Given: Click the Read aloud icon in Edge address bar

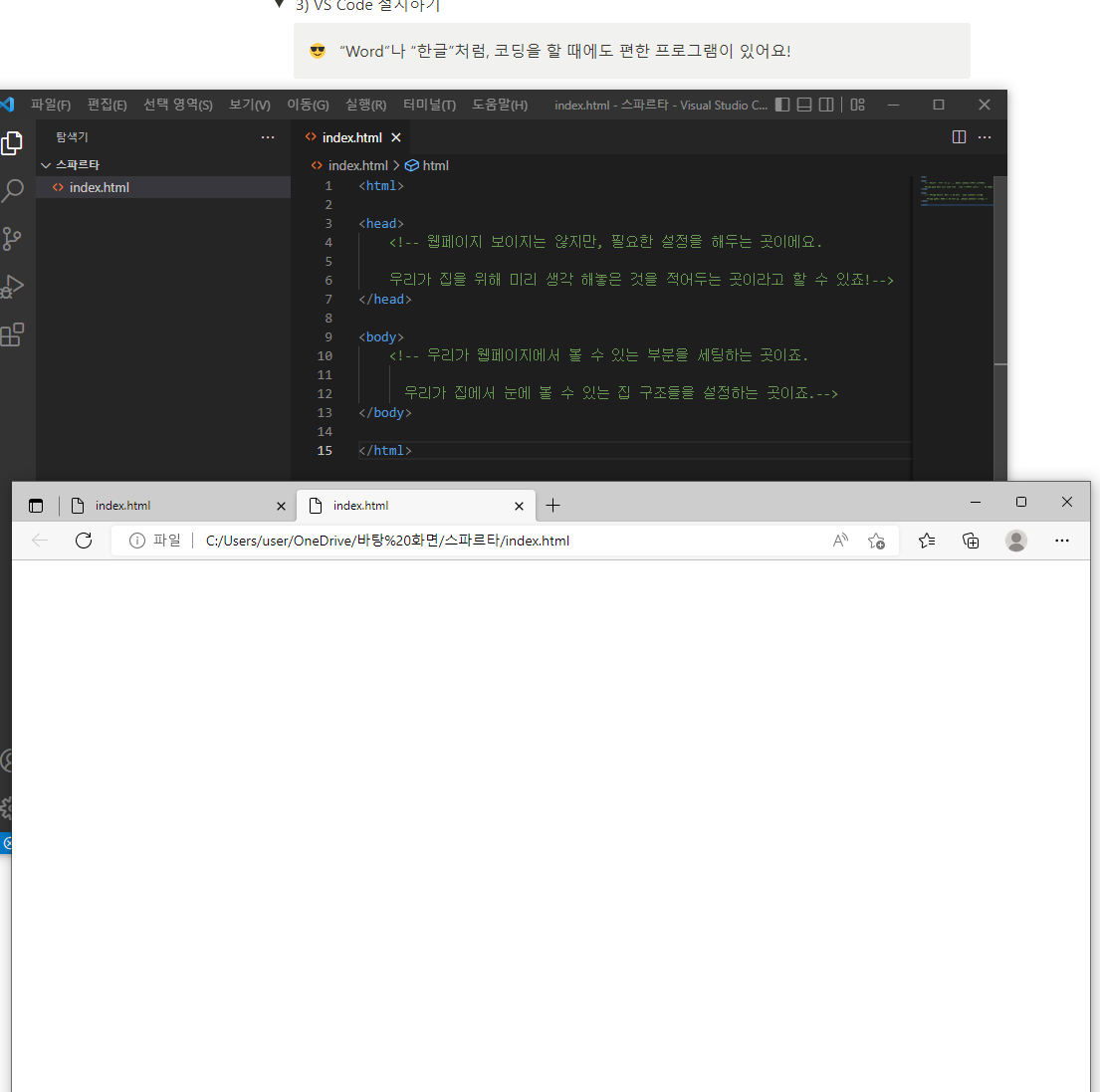Looking at the screenshot, I should click(x=840, y=541).
